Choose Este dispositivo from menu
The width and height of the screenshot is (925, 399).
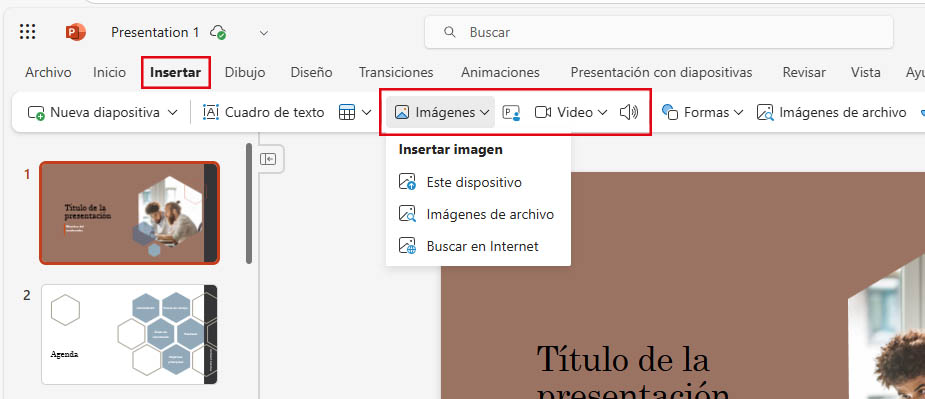(x=478, y=182)
